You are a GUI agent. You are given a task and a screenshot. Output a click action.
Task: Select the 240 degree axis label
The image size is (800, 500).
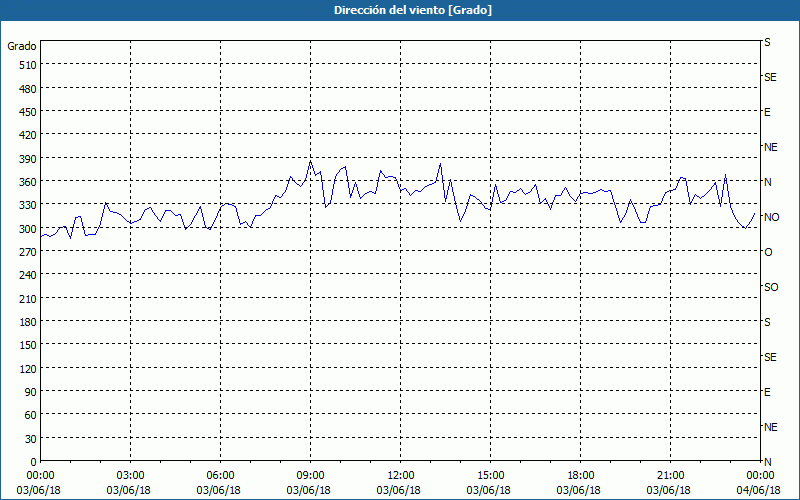pos(29,275)
